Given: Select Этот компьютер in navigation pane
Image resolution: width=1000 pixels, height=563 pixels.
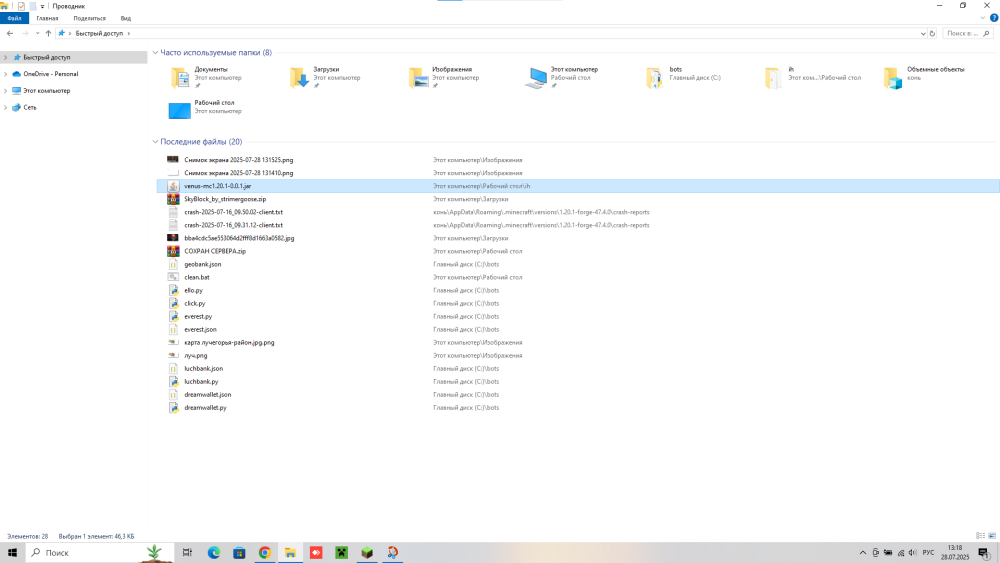Looking at the screenshot, I should pyautogui.click(x=47, y=91).
